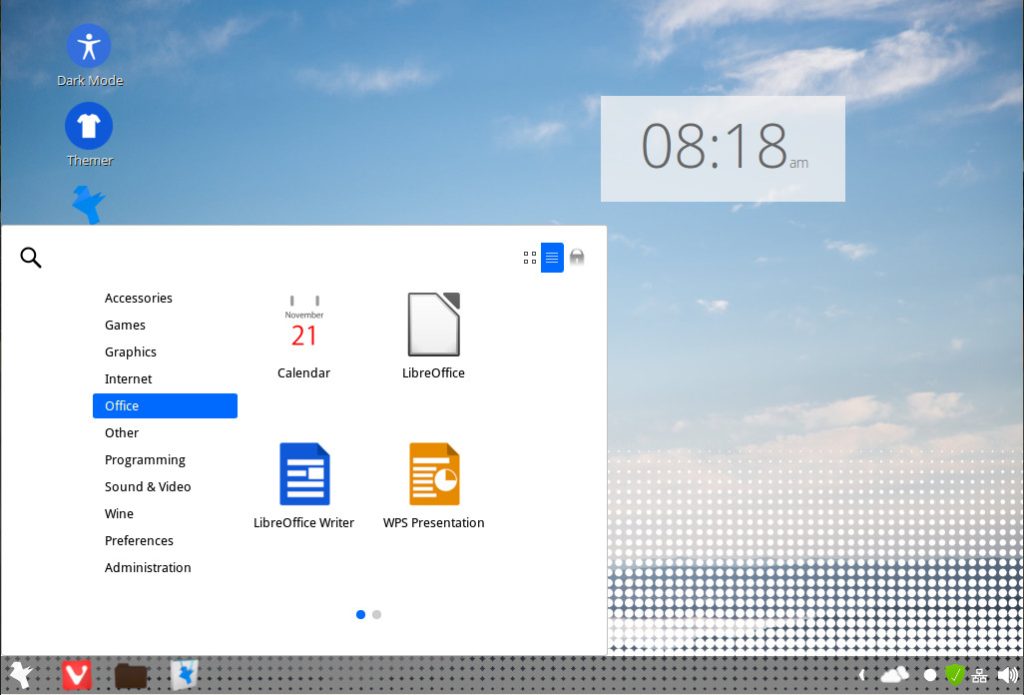1024x695 pixels.
Task: Open the Internet category
Action: point(128,379)
